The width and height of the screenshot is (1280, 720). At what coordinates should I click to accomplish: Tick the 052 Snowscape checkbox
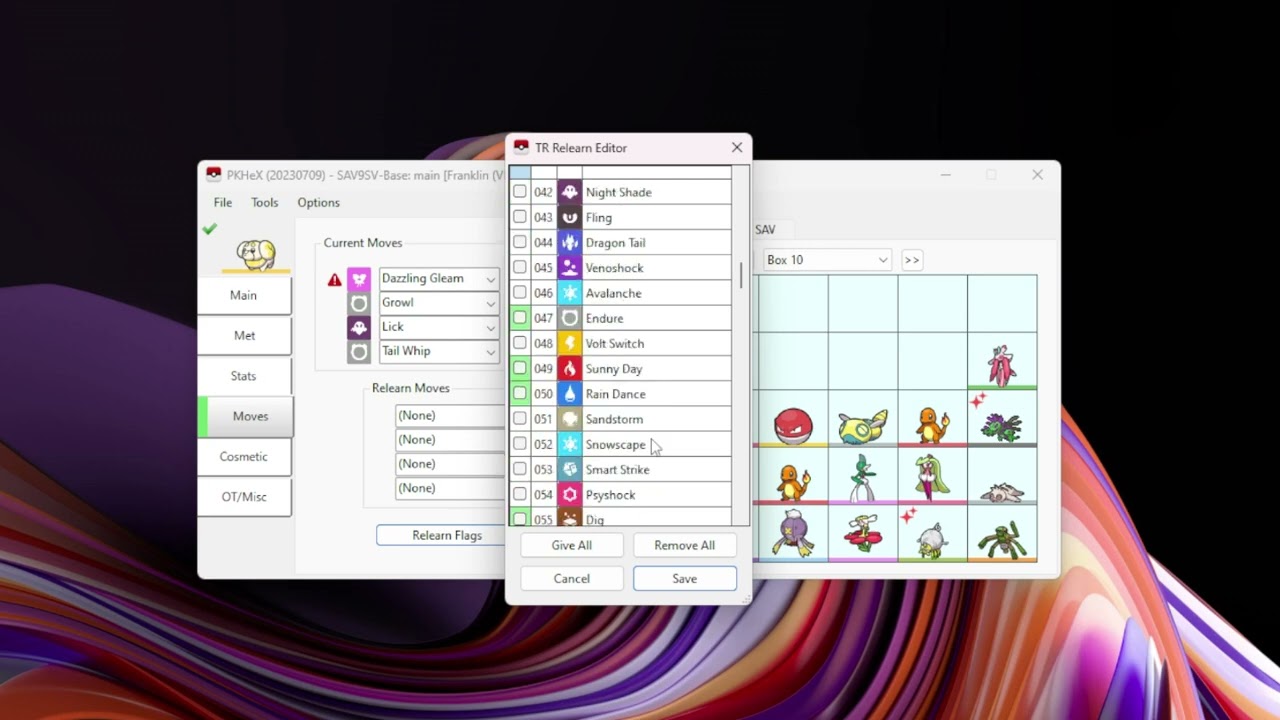[x=520, y=444]
